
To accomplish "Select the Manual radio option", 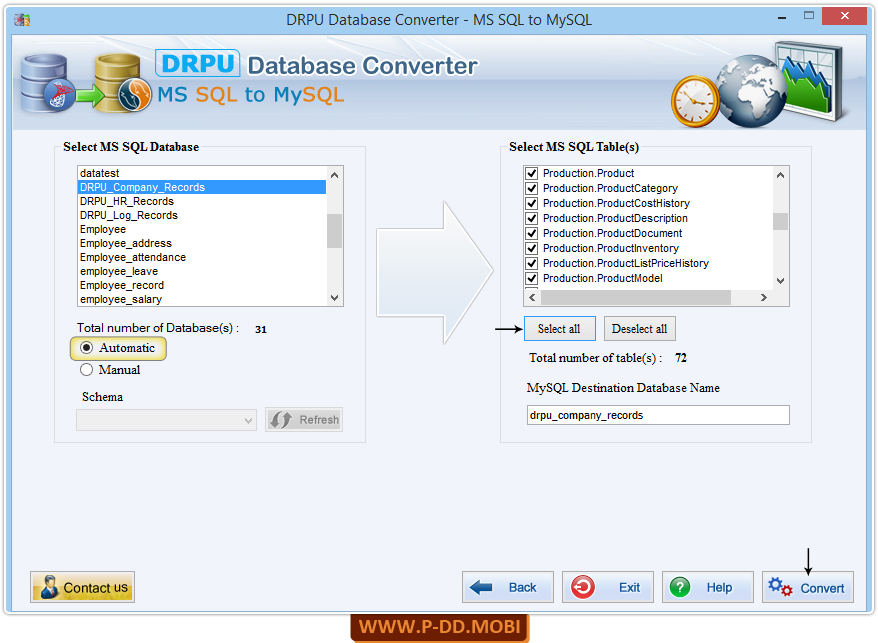I will pyautogui.click(x=86, y=370).
